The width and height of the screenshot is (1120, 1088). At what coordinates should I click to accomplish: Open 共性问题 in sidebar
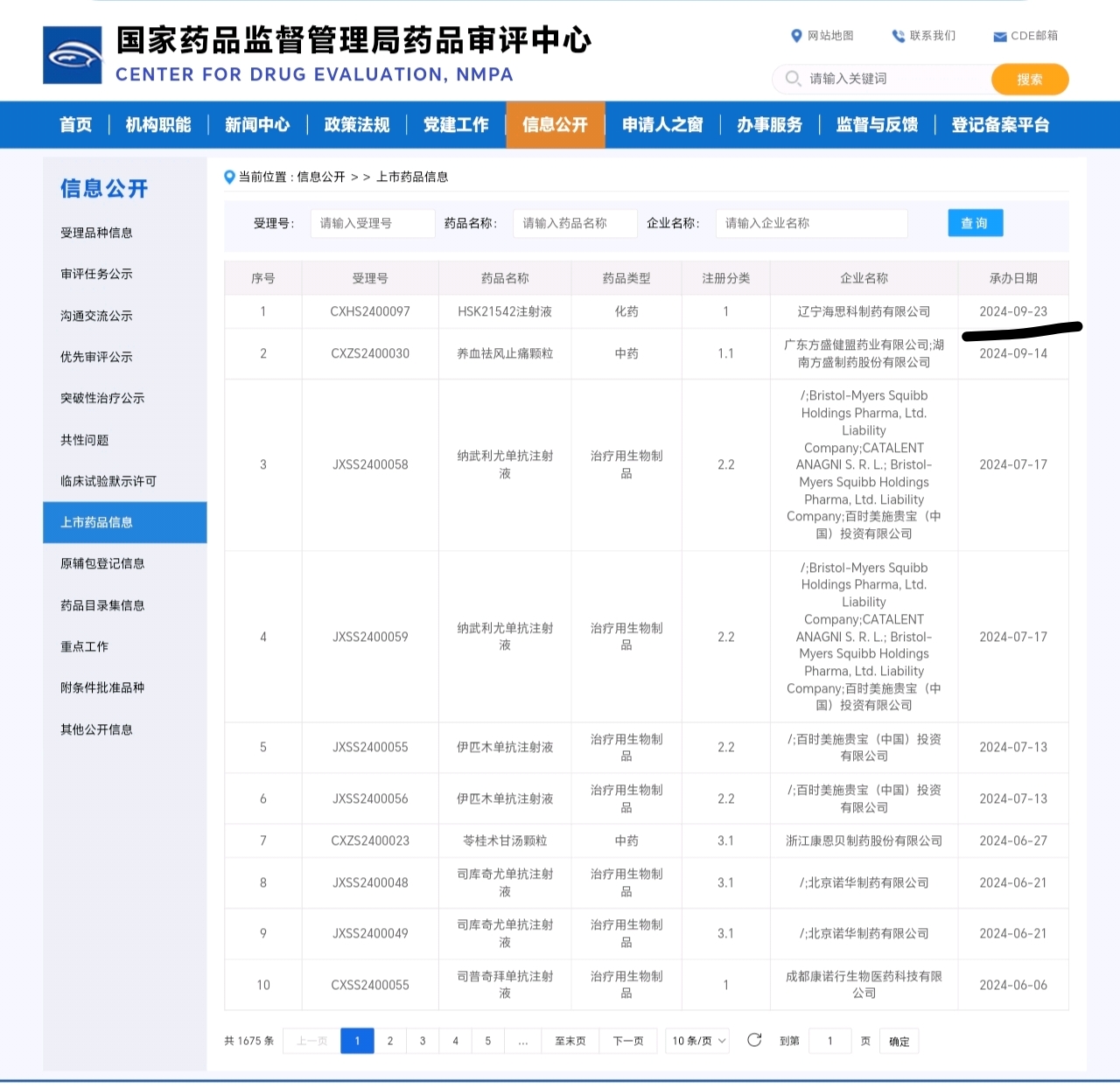point(85,440)
